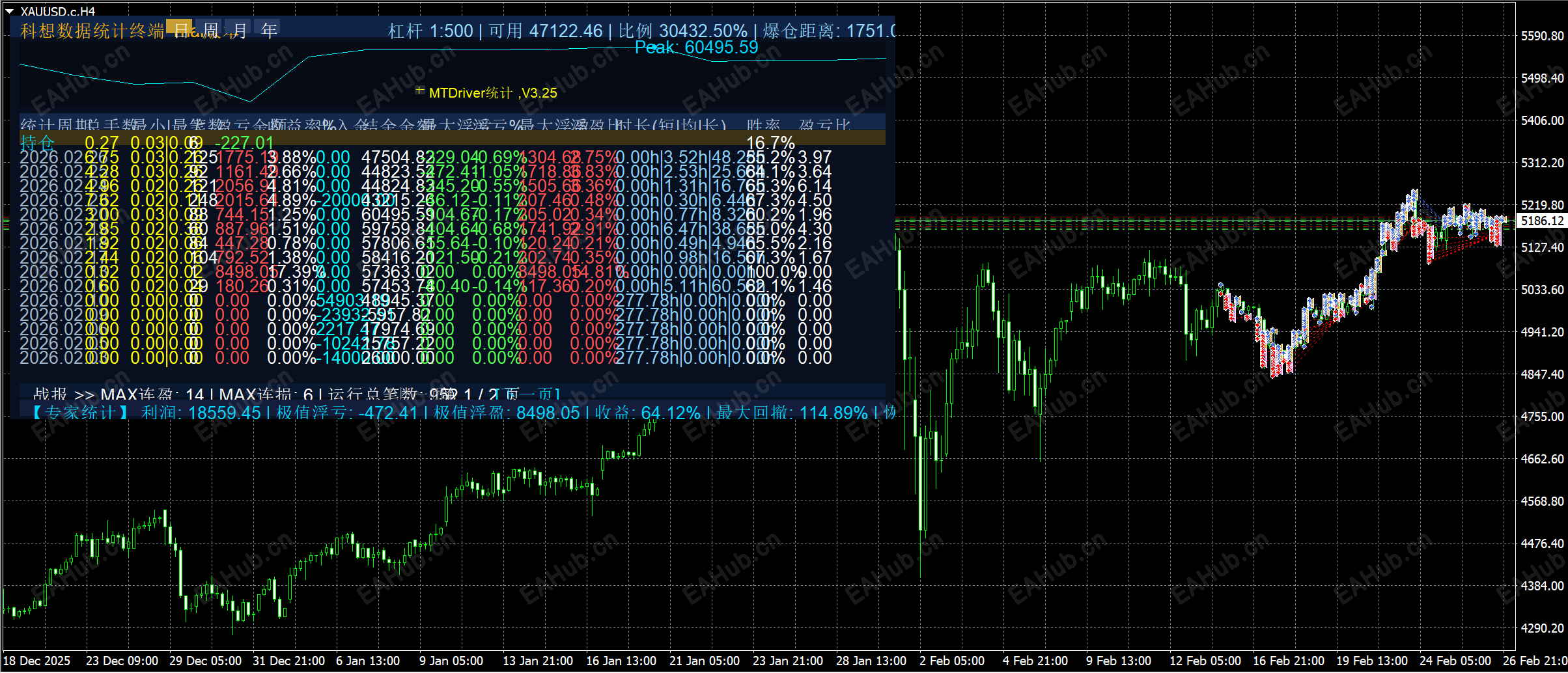Click the 极值浮盈: 8498.05 readout

click(x=507, y=413)
